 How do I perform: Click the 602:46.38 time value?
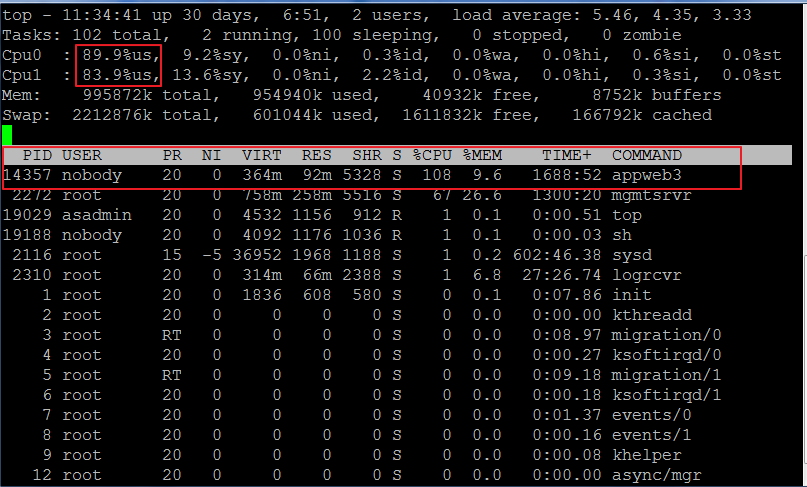click(x=557, y=255)
